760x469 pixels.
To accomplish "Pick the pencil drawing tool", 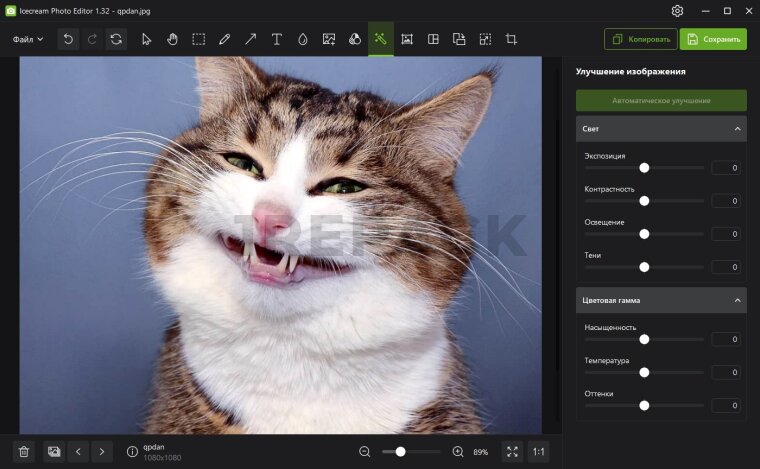I will [225, 39].
